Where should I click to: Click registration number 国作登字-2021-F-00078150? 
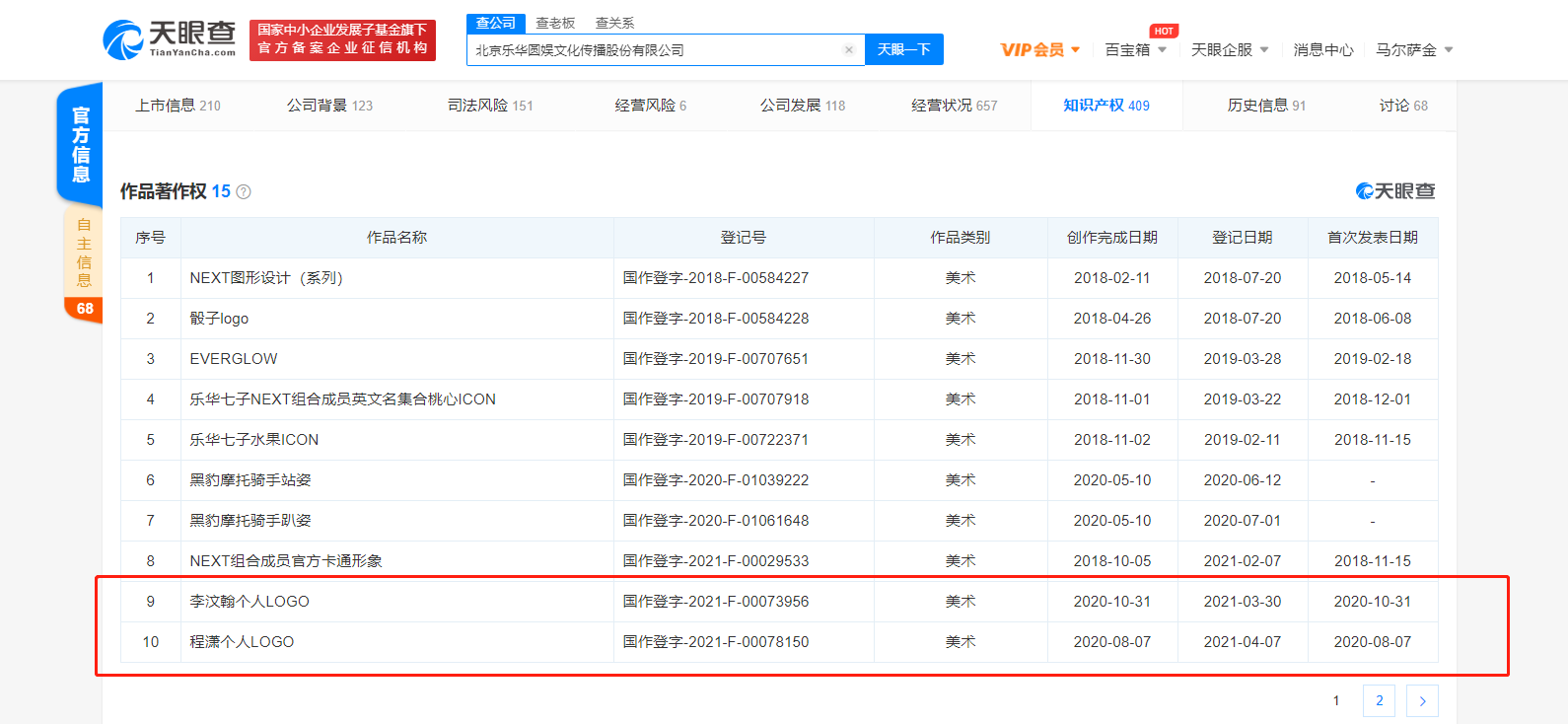click(716, 642)
